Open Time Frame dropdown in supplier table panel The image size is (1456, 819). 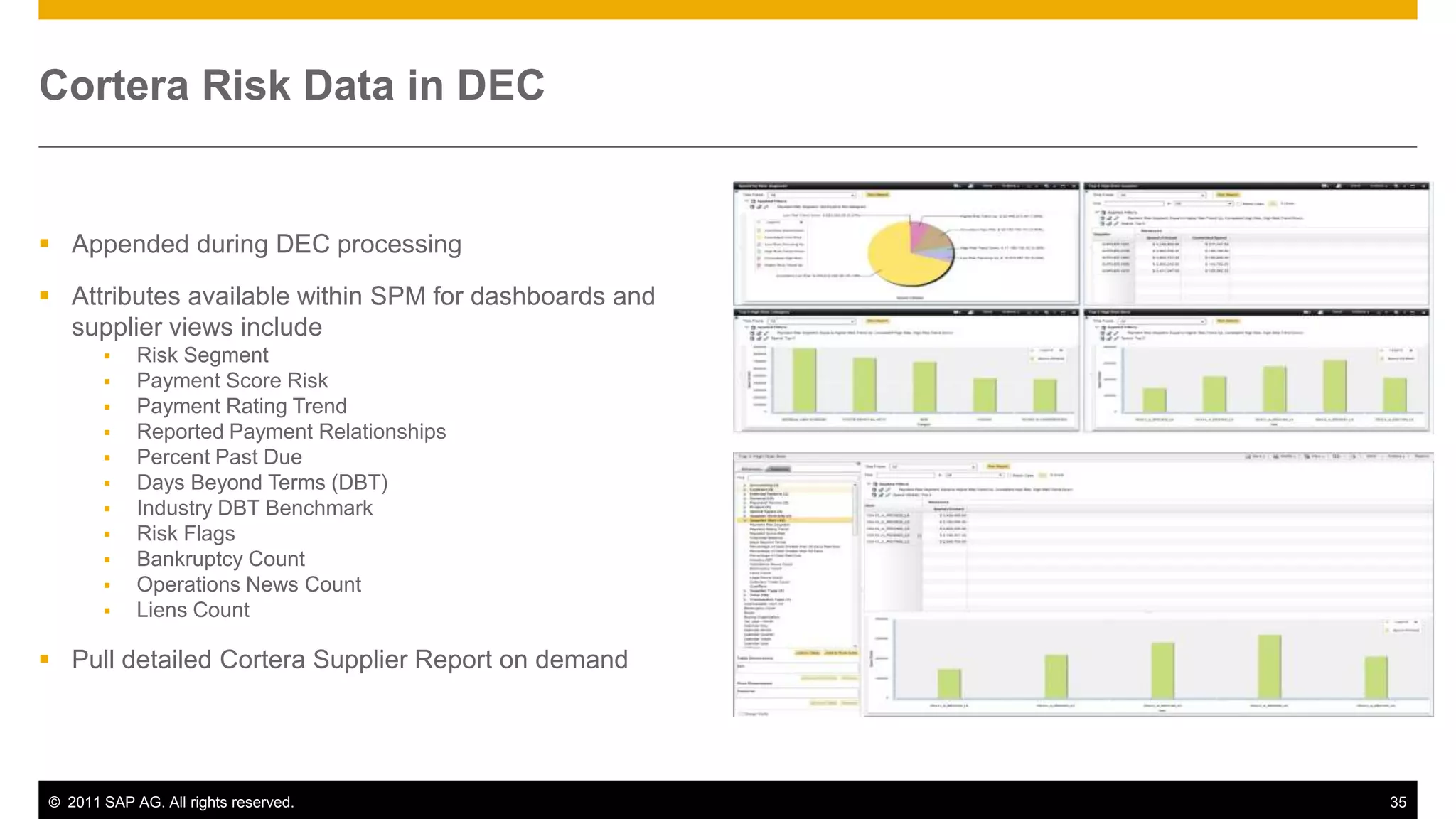(x=1162, y=195)
